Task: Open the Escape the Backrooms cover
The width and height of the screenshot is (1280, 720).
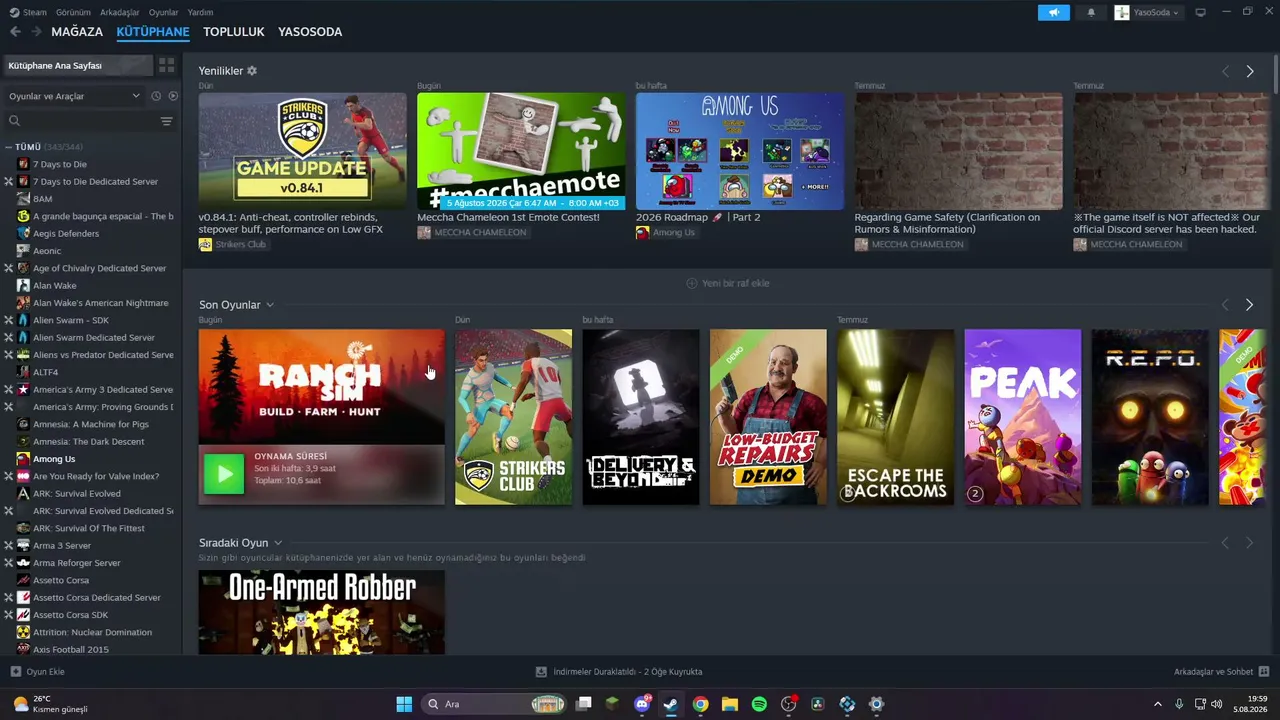Action: point(895,417)
